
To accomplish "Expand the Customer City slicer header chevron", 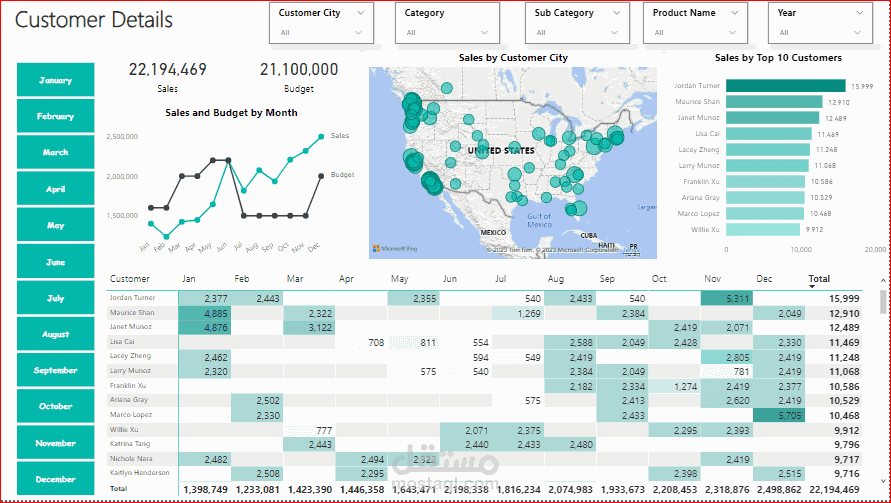I will 361,13.
